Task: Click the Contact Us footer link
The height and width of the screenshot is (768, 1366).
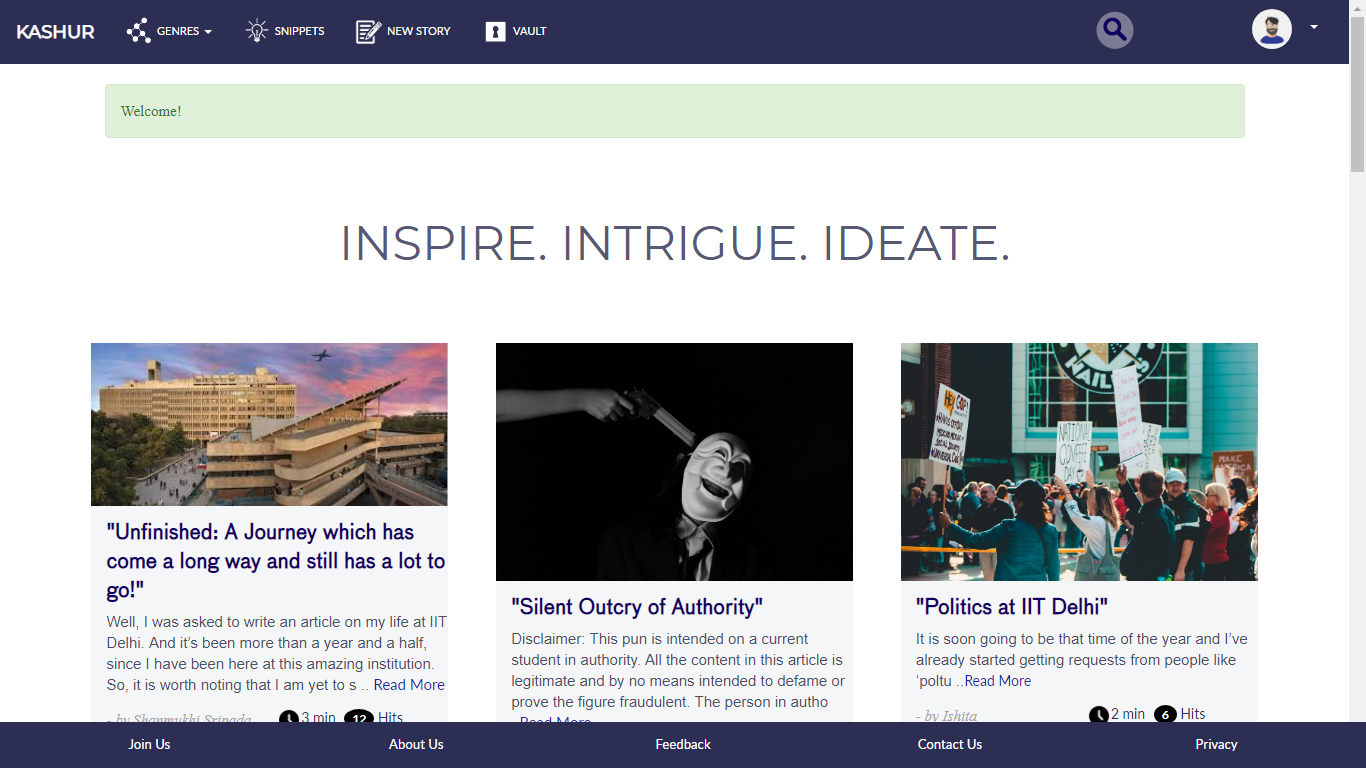Action: tap(949, 744)
